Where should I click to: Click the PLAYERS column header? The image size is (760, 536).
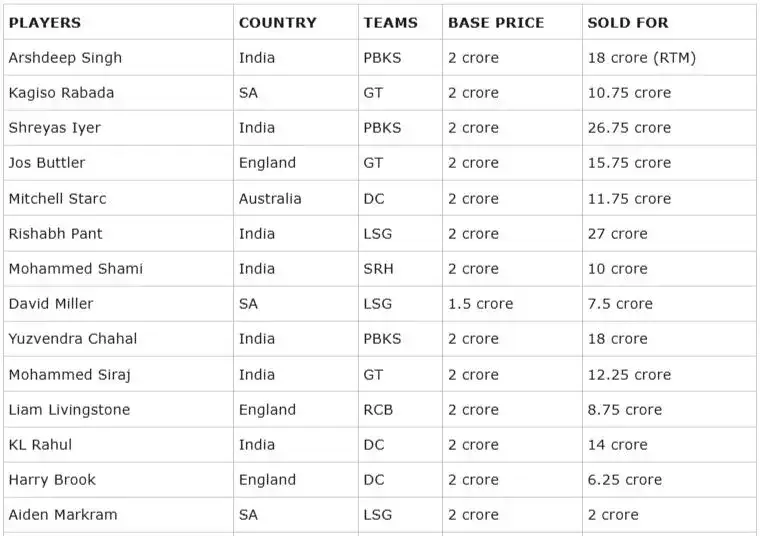coord(45,22)
